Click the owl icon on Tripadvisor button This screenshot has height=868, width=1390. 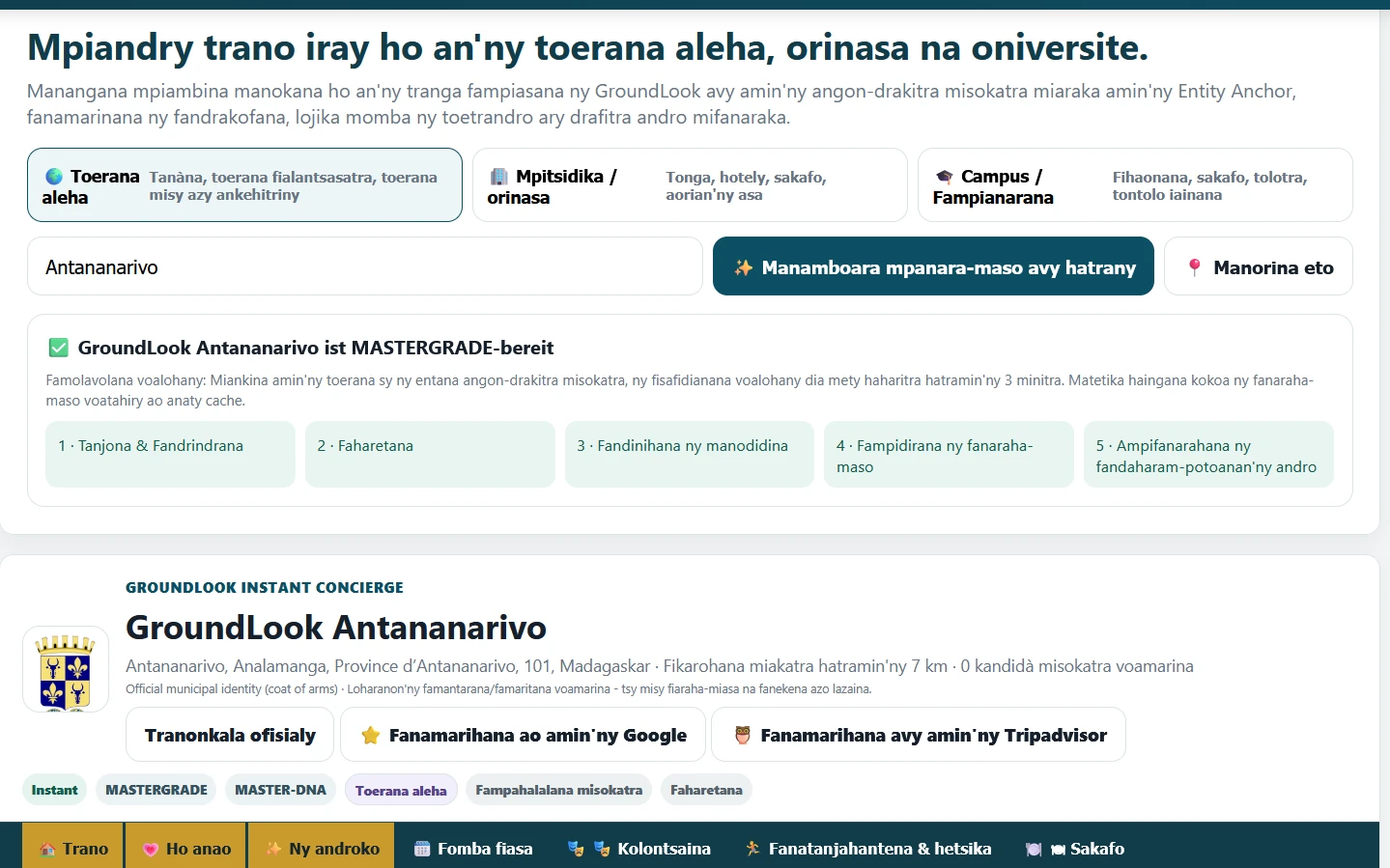click(742, 736)
